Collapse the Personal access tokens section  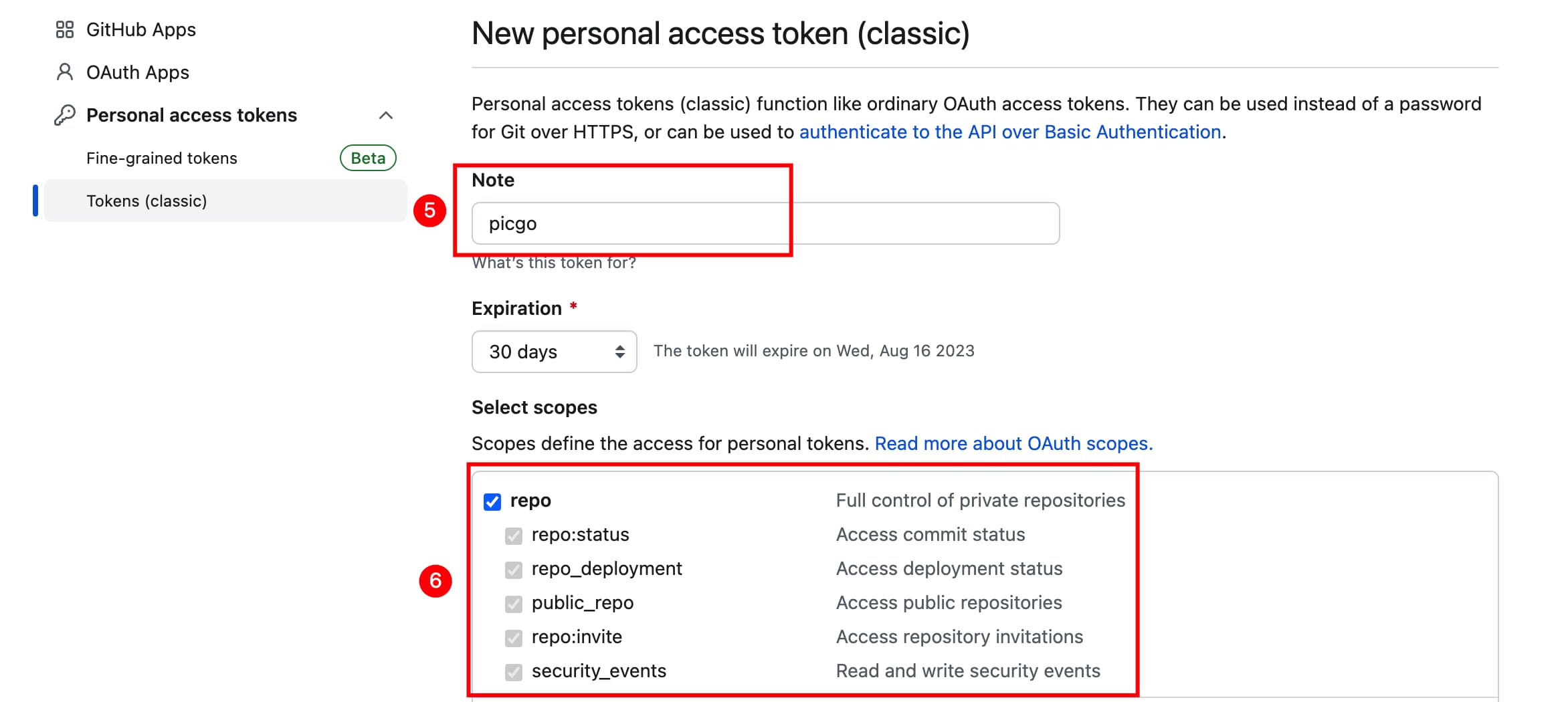coord(386,116)
